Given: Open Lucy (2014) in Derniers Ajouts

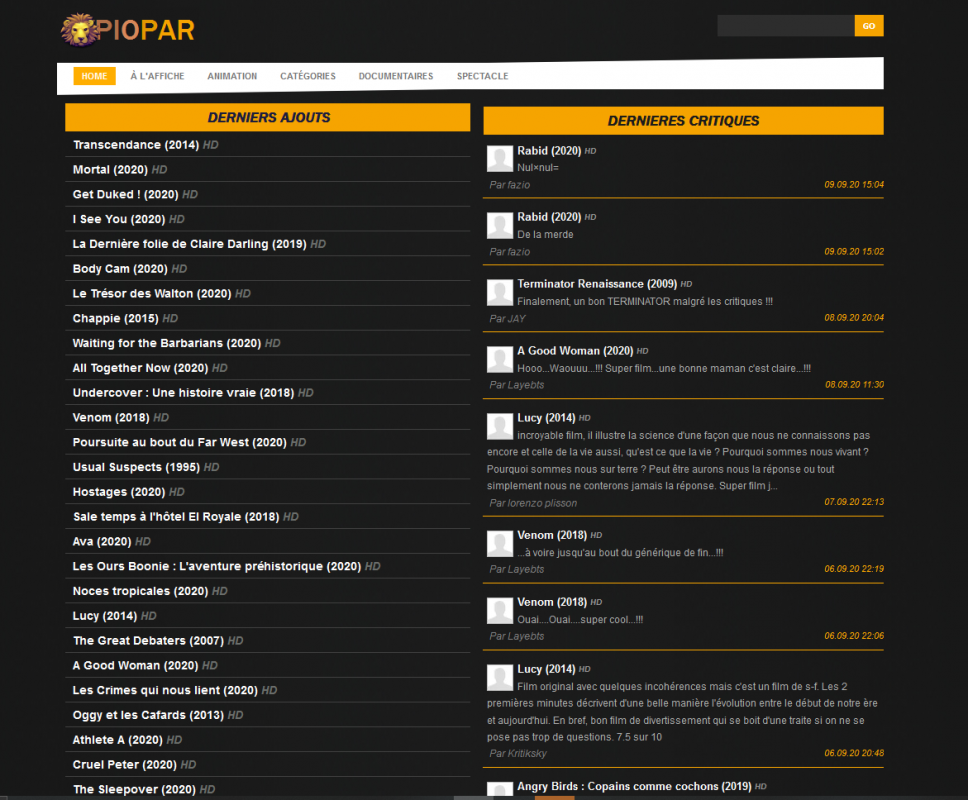Looking at the screenshot, I should [105, 615].
